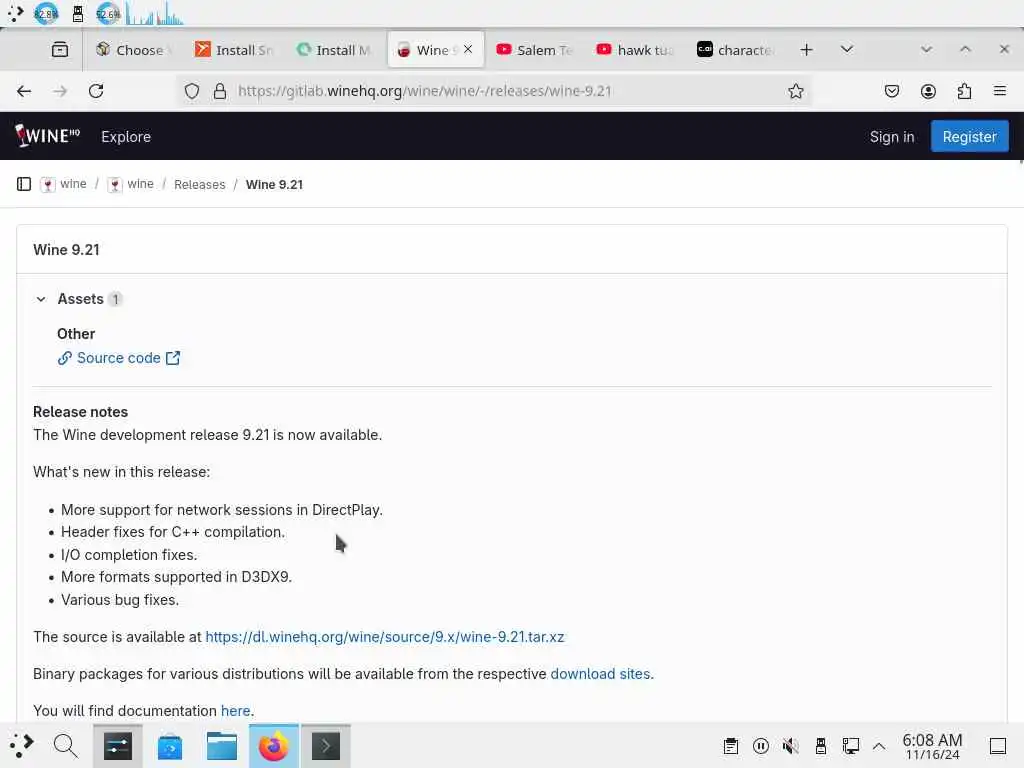Click the URL address bar

pos(496,91)
